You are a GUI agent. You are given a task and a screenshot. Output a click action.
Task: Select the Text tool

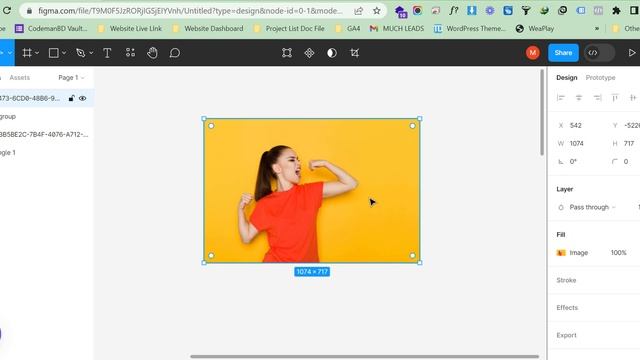click(107, 53)
